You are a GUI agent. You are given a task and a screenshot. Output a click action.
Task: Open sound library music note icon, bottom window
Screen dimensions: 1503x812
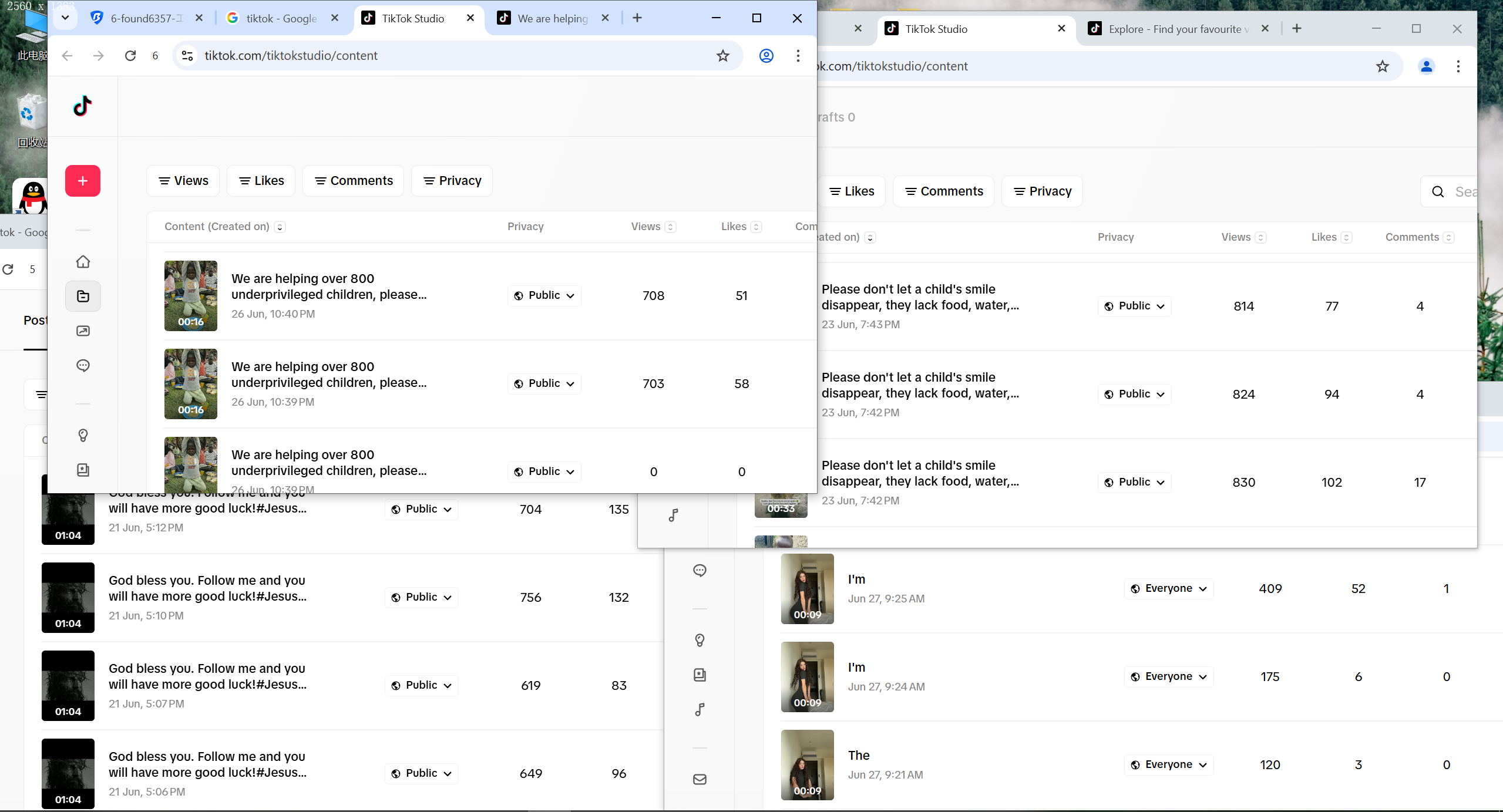pos(700,710)
